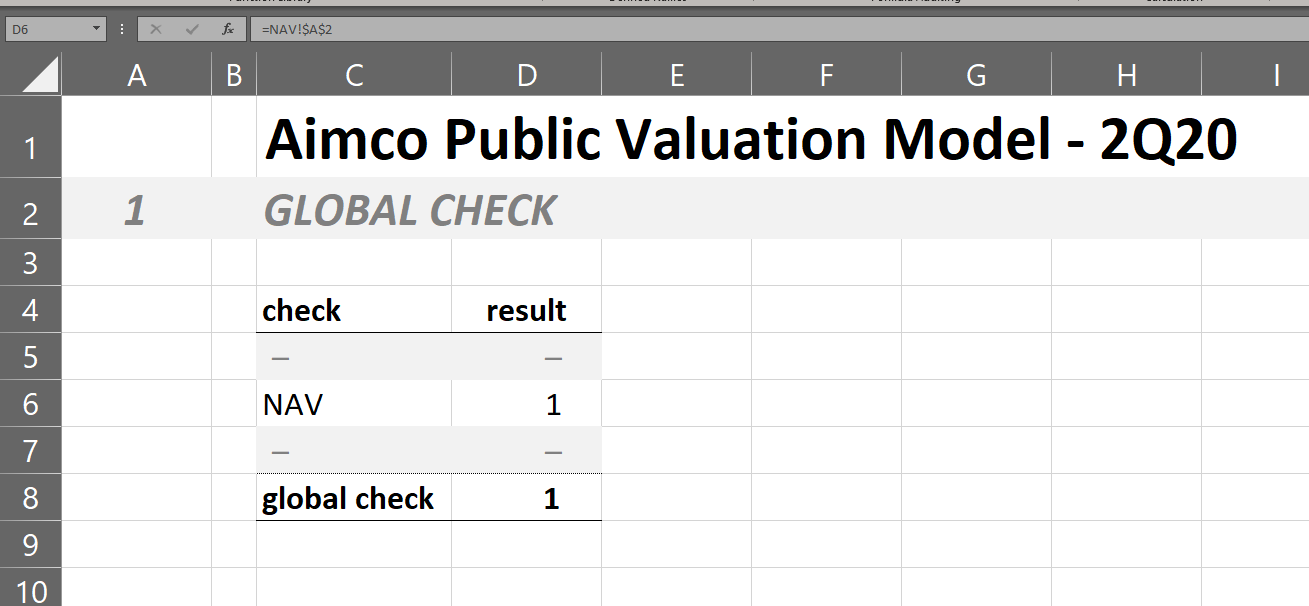Viewport: 1309px width, 606px height.
Task: Select column E header
Action: (677, 75)
